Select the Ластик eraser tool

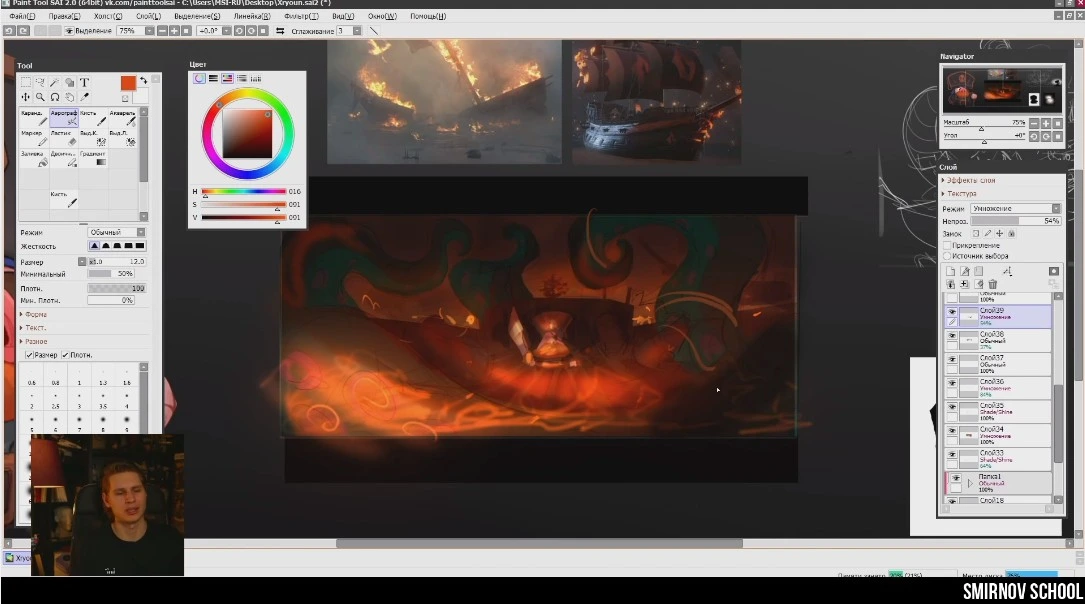[62, 138]
